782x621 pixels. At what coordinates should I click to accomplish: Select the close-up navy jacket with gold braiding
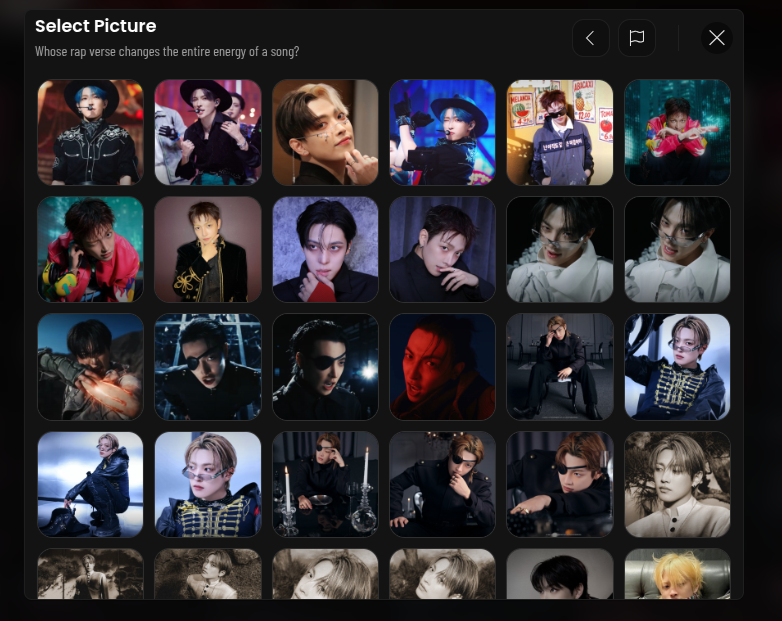[208, 484]
